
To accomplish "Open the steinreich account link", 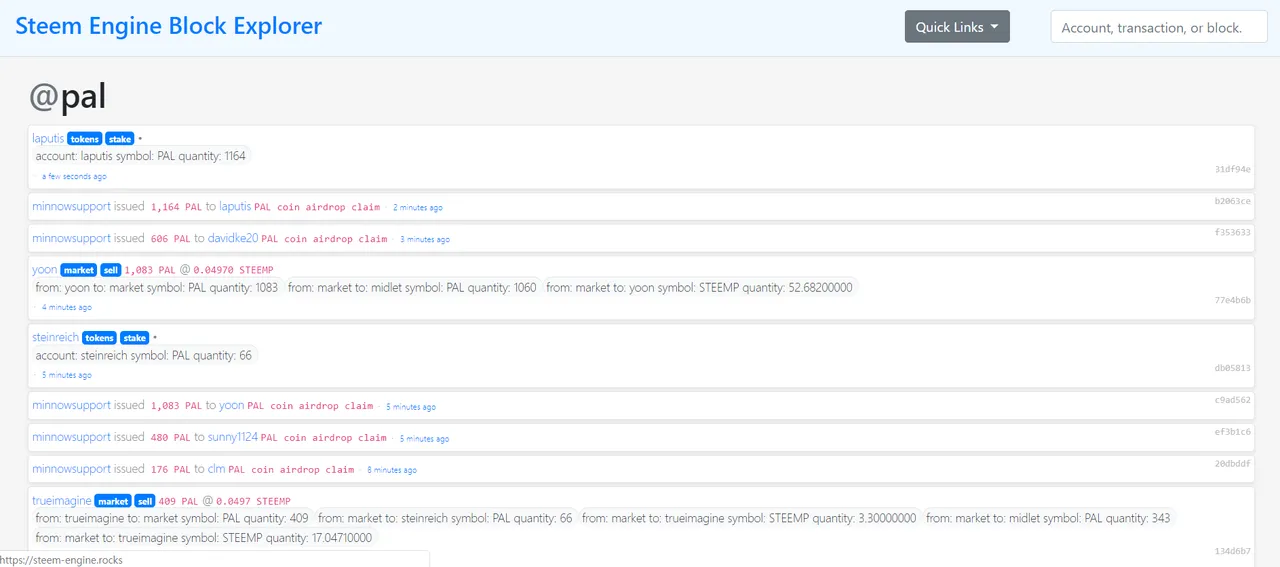I will (x=55, y=337).
